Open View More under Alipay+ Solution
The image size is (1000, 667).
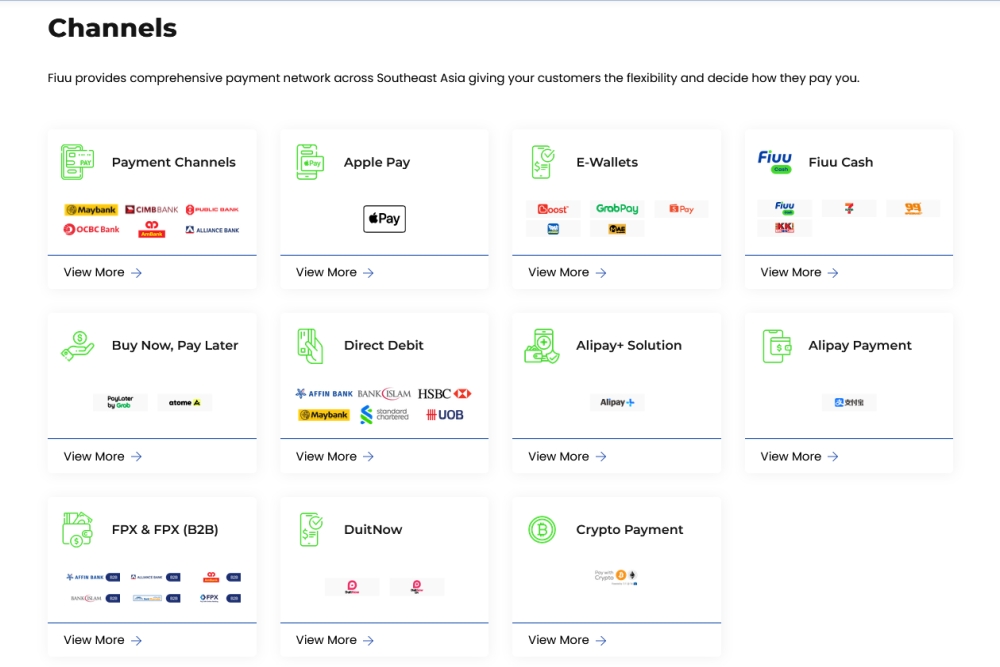pyautogui.click(x=567, y=457)
